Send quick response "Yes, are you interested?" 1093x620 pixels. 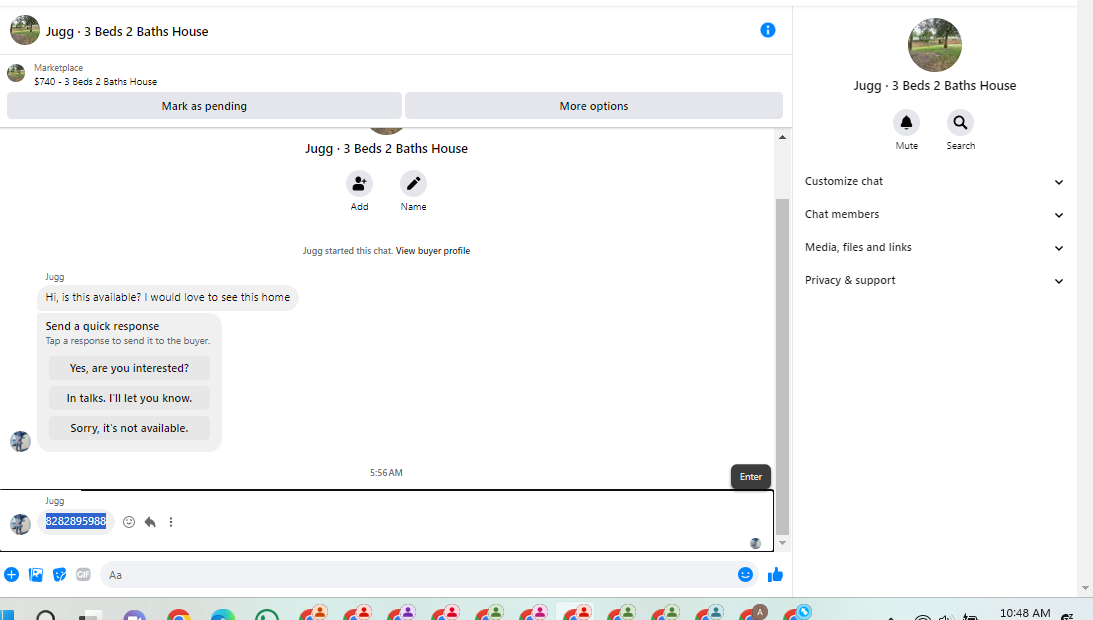click(x=129, y=368)
